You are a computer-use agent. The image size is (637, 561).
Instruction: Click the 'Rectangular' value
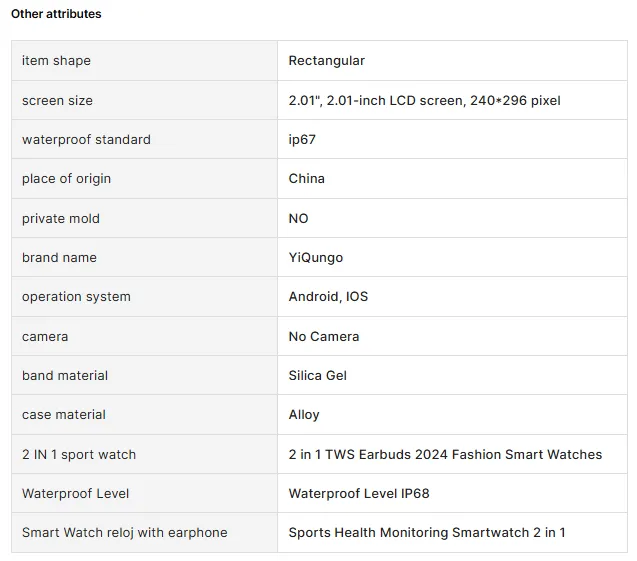[326, 61]
